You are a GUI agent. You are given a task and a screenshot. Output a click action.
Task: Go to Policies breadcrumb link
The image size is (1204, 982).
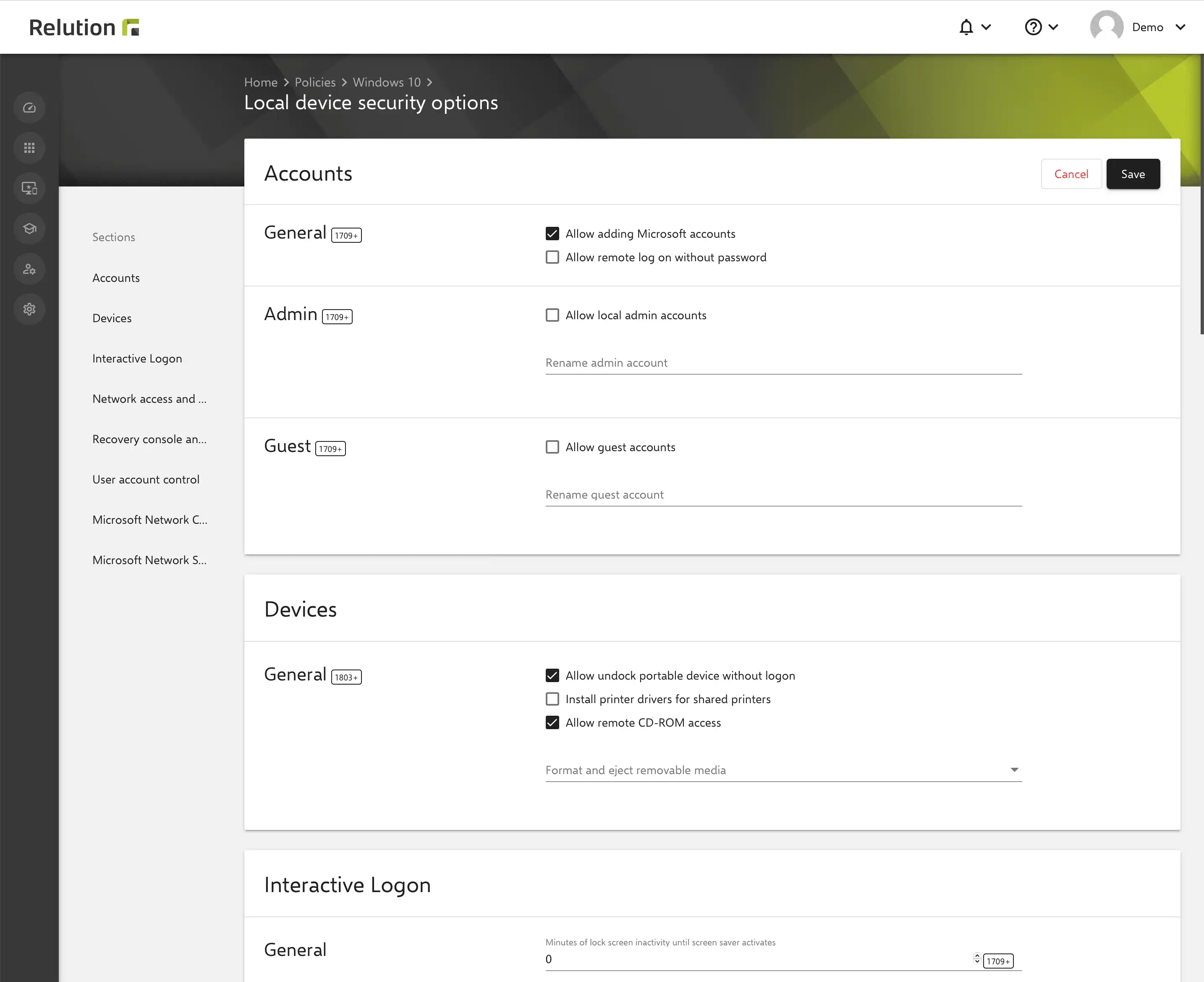tap(315, 83)
